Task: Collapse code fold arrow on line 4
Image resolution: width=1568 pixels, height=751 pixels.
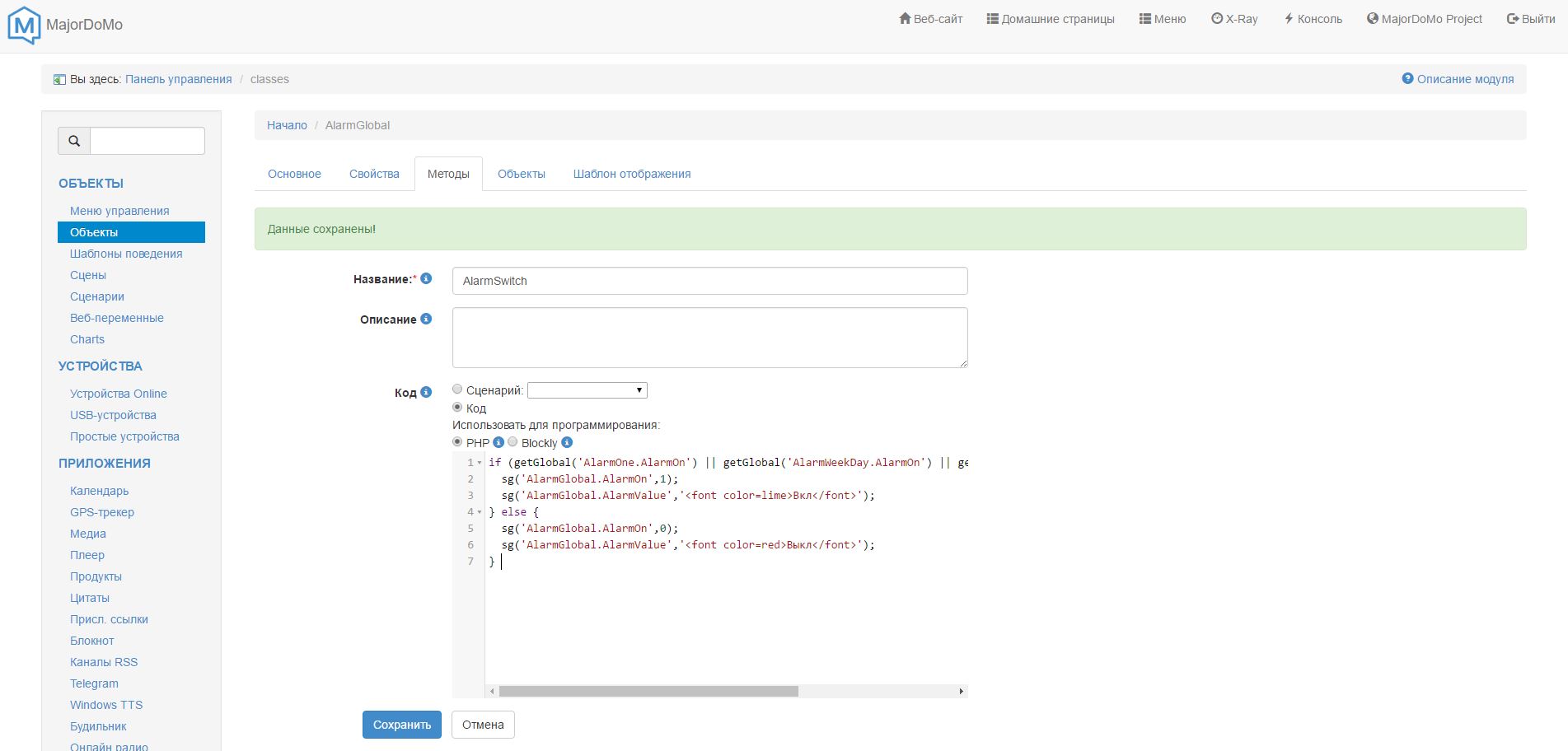Action: pos(480,512)
